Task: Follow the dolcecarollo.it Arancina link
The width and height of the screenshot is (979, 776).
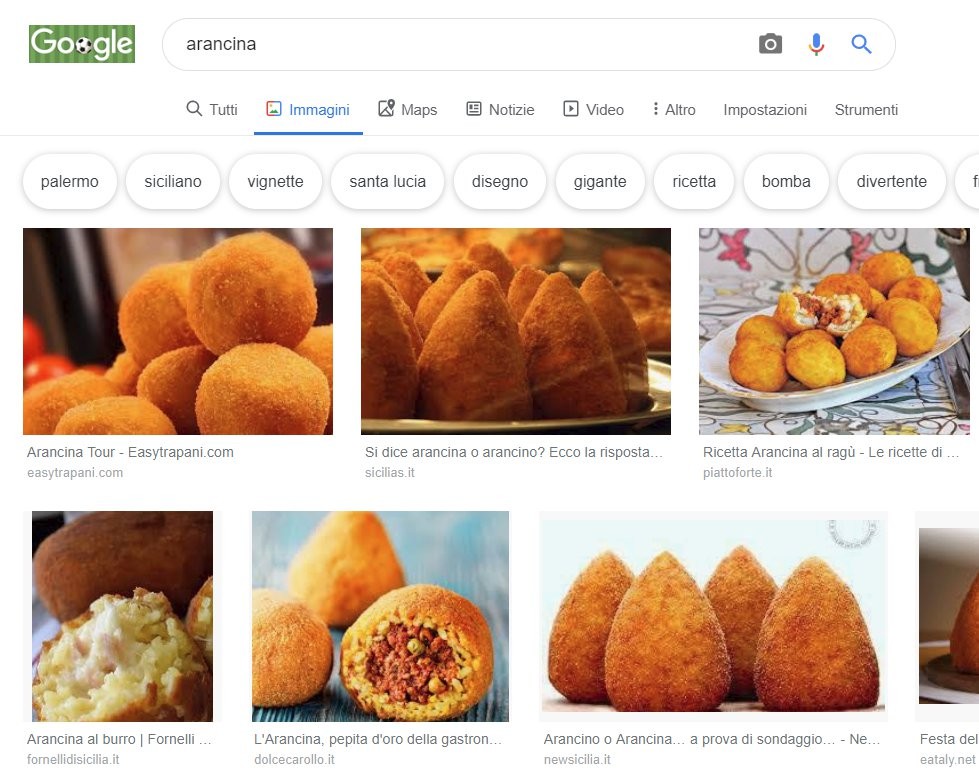Action: (380, 740)
